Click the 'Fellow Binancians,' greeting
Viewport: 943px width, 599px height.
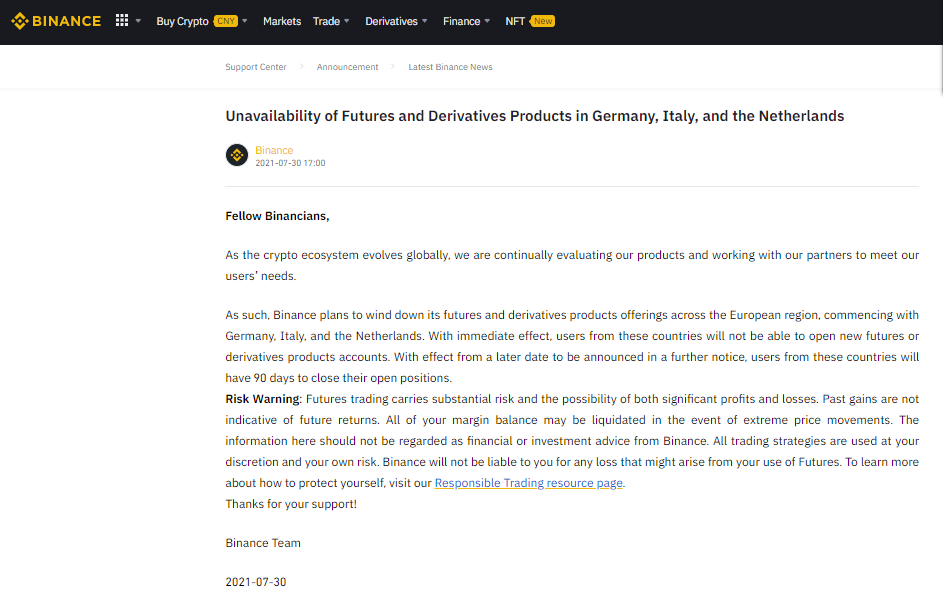[277, 216]
